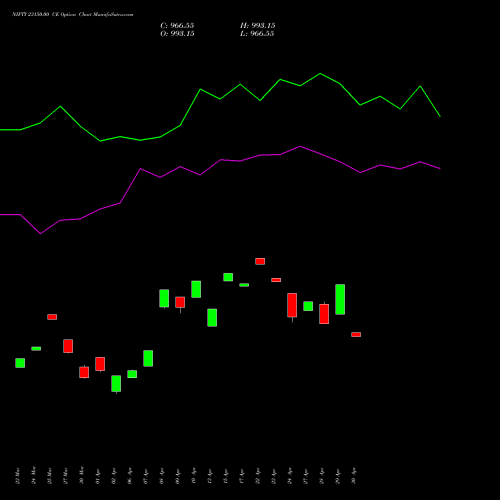
Task: Click the high price value H: 993.15
Action: pos(257,26)
